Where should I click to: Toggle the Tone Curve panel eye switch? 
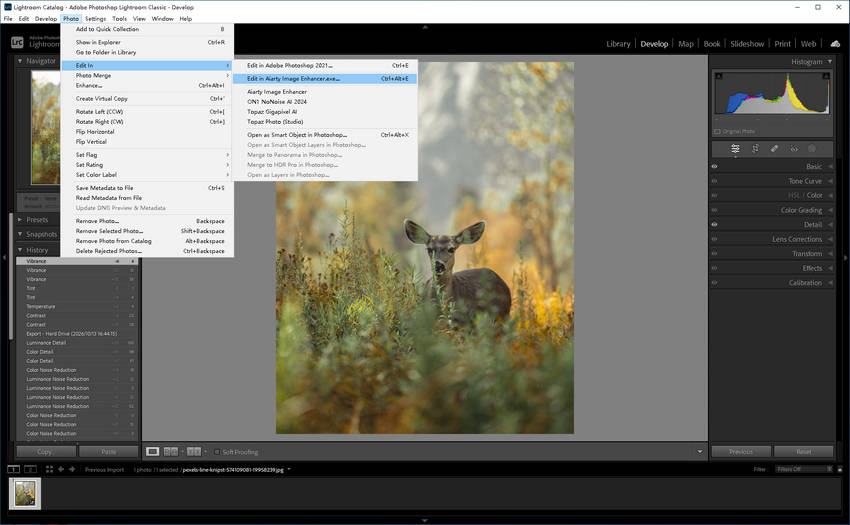(x=714, y=181)
